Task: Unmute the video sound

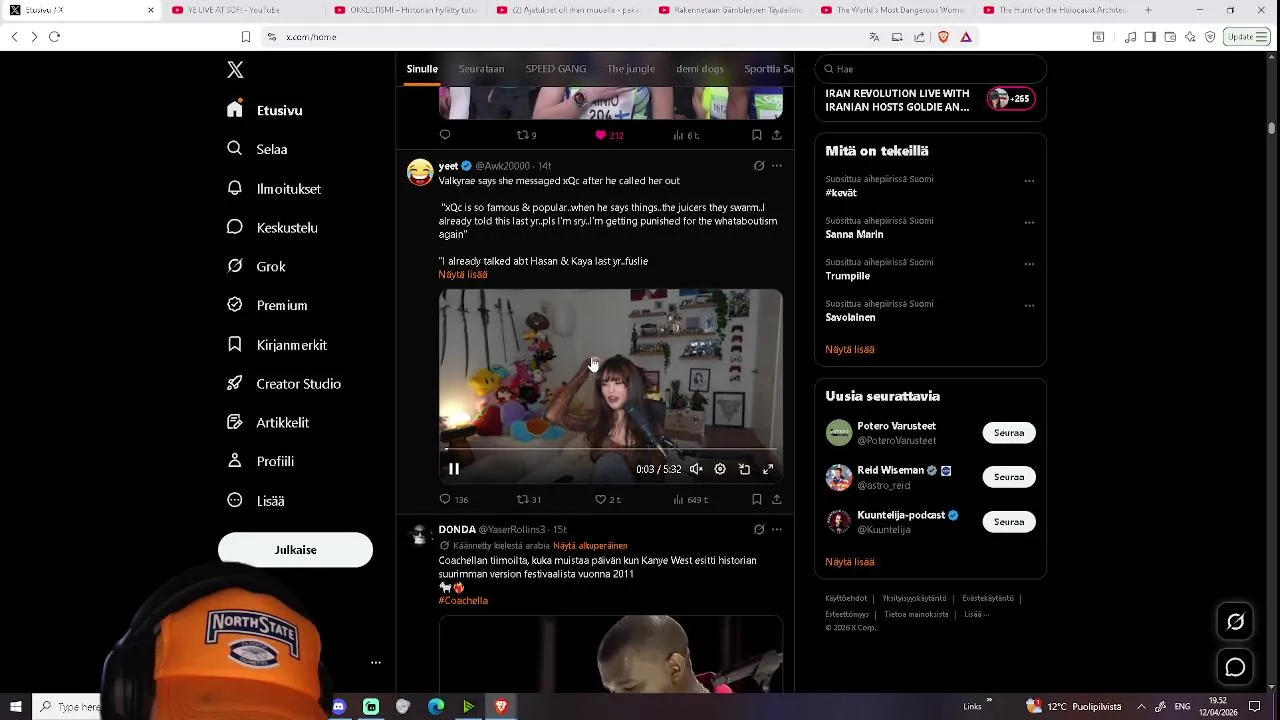Action: click(x=696, y=469)
